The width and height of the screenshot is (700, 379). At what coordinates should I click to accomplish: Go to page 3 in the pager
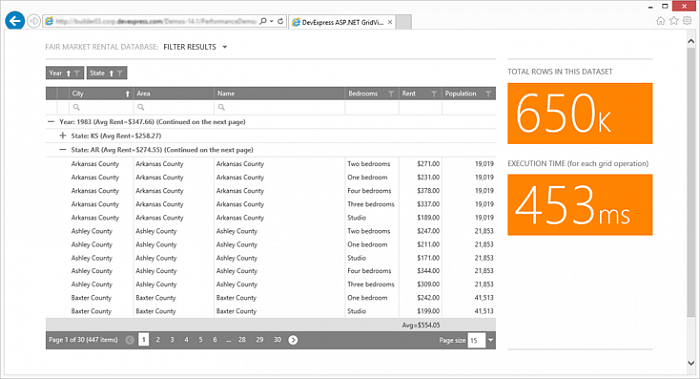coord(172,340)
